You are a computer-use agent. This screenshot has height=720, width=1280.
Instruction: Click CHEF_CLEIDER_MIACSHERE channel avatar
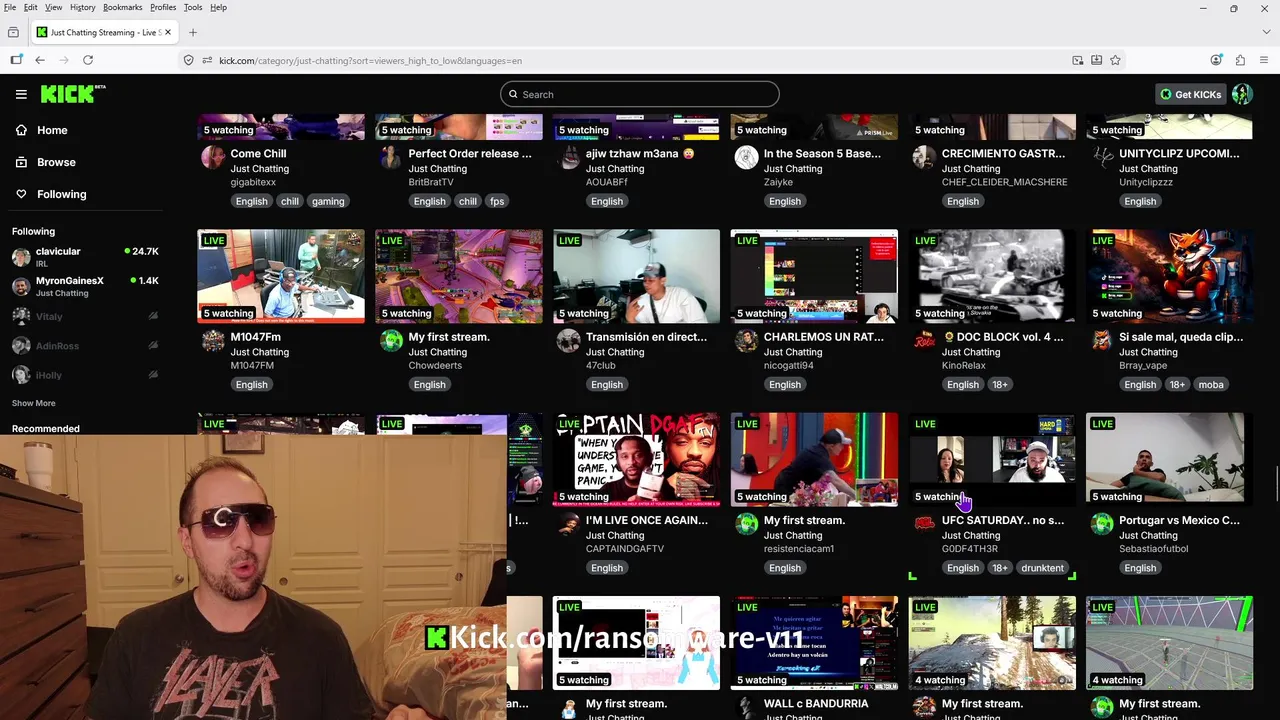pos(924,157)
